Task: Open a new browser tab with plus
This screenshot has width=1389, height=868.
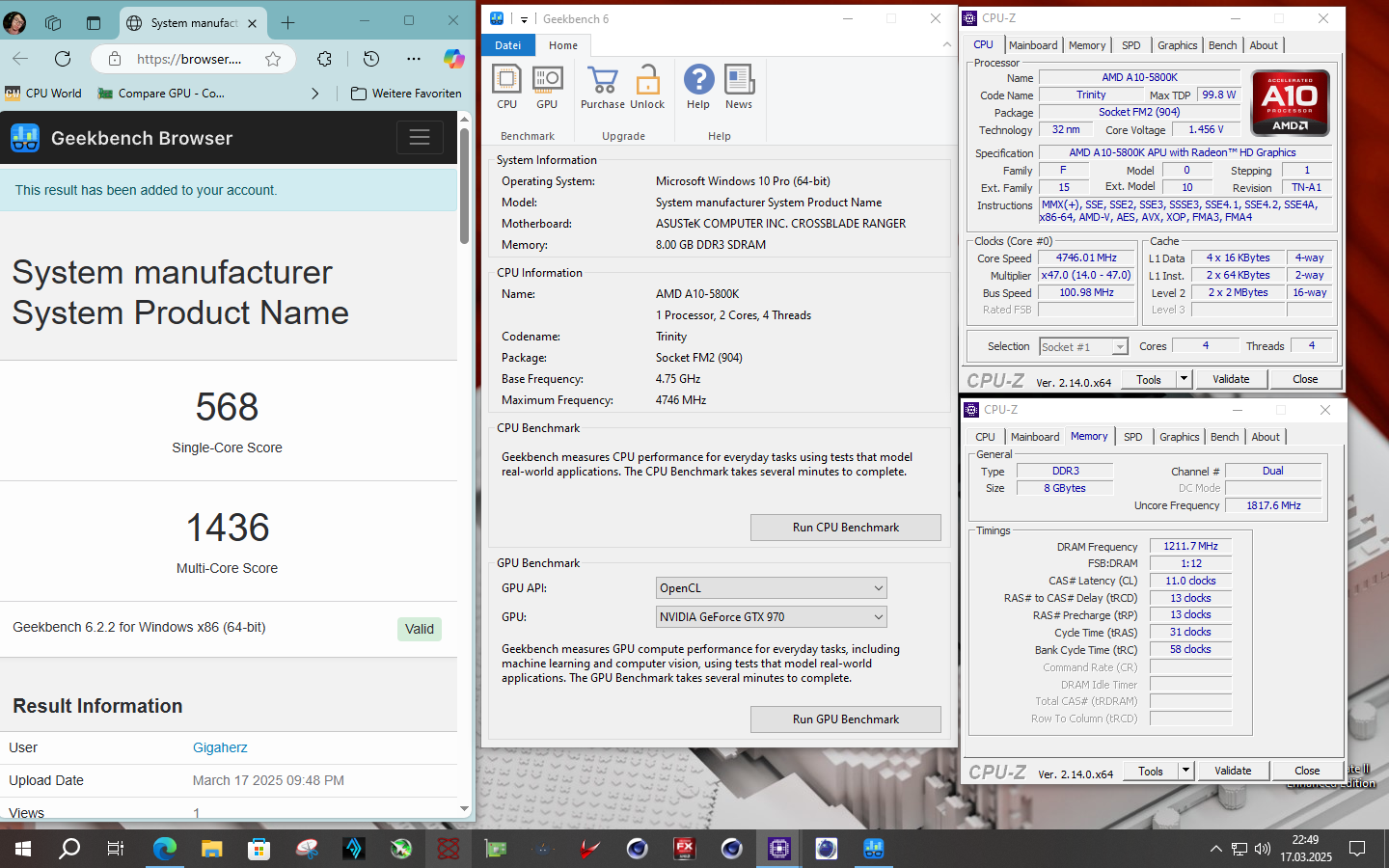Action: click(287, 22)
